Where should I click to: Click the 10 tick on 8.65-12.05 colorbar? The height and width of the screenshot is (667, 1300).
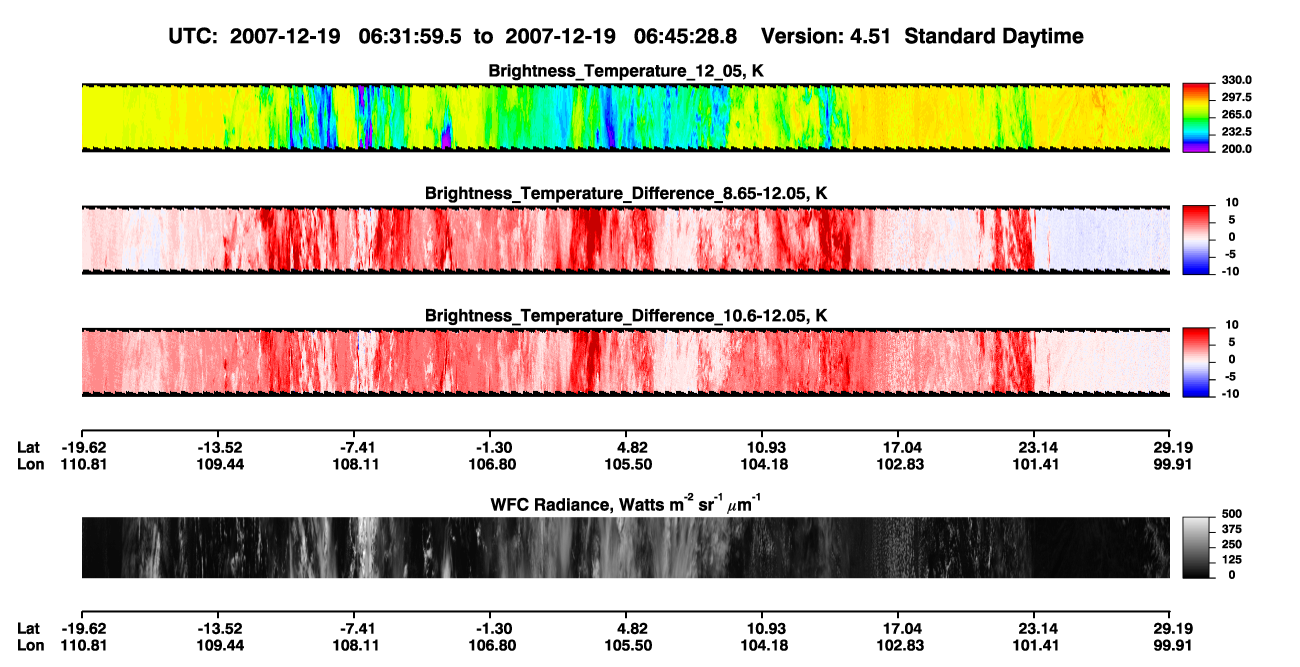point(1232,202)
